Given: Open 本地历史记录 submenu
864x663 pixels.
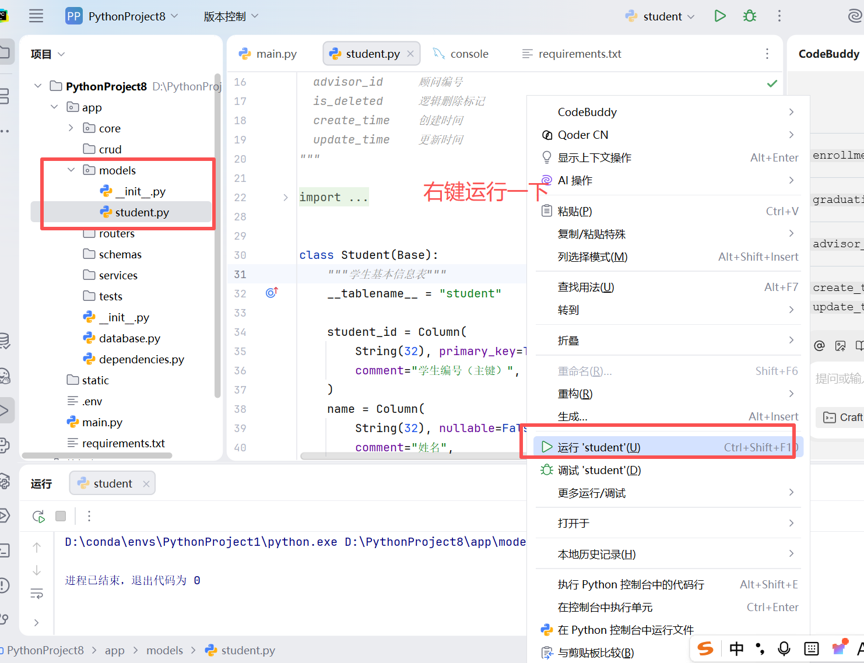Looking at the screenshot, I should [x=667, y=554].
